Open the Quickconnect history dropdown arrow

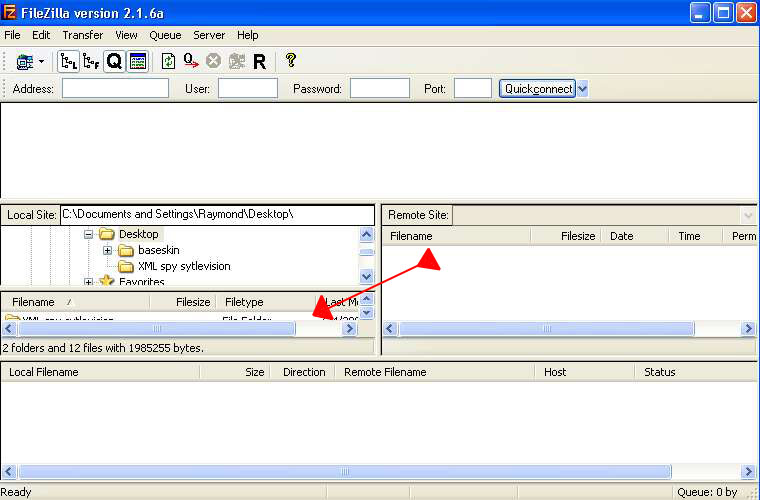[x=583, y=89]
